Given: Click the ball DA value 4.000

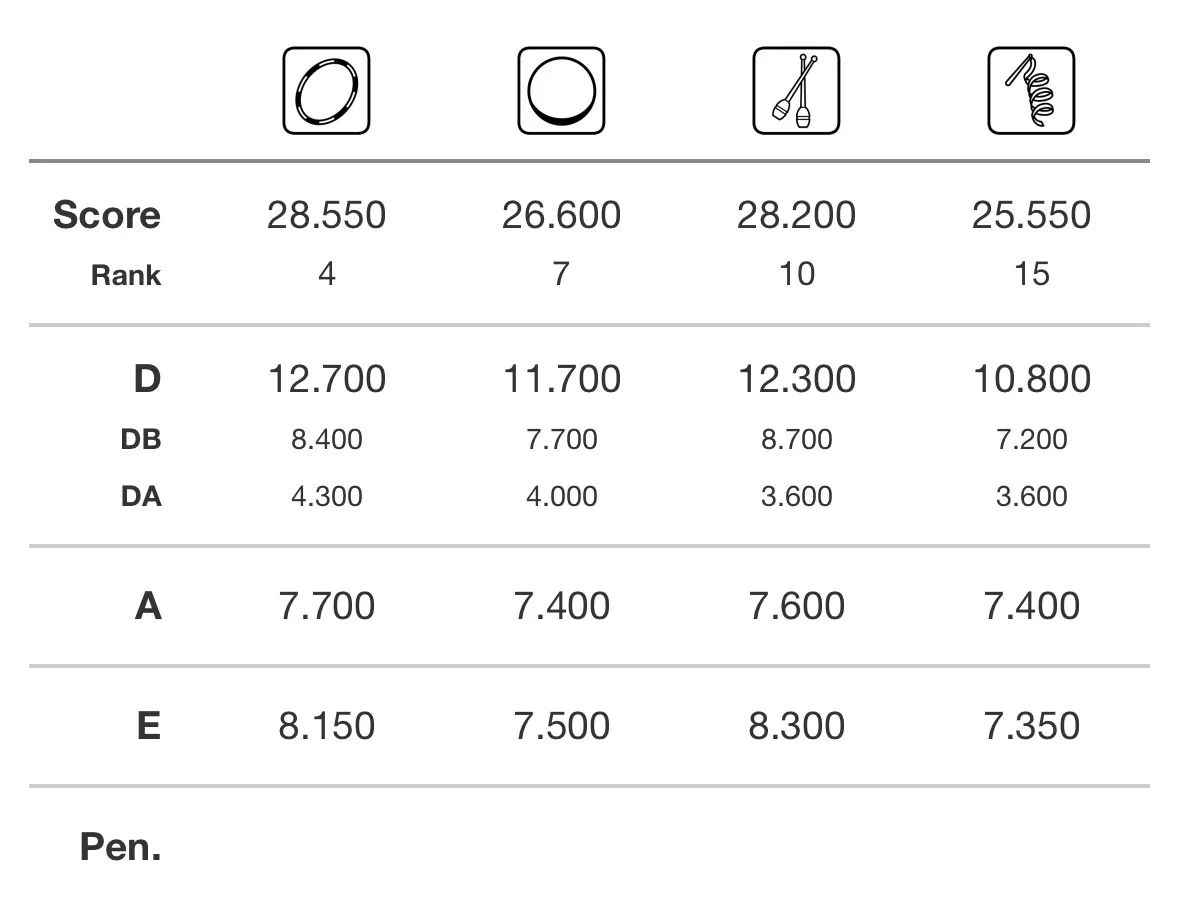Looking at the screenshot, I should (x=561, y=496).
